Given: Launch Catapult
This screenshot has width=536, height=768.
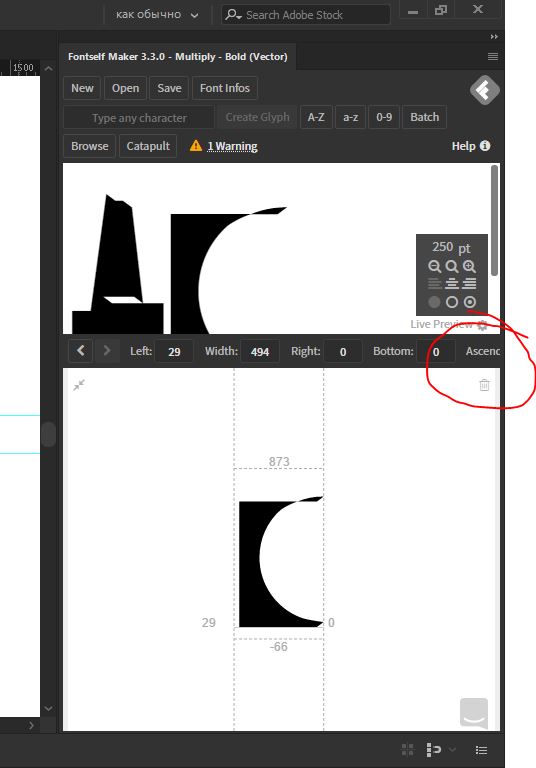Looking at the screenshot, I should pyautogui.click(x=148, y=146).
